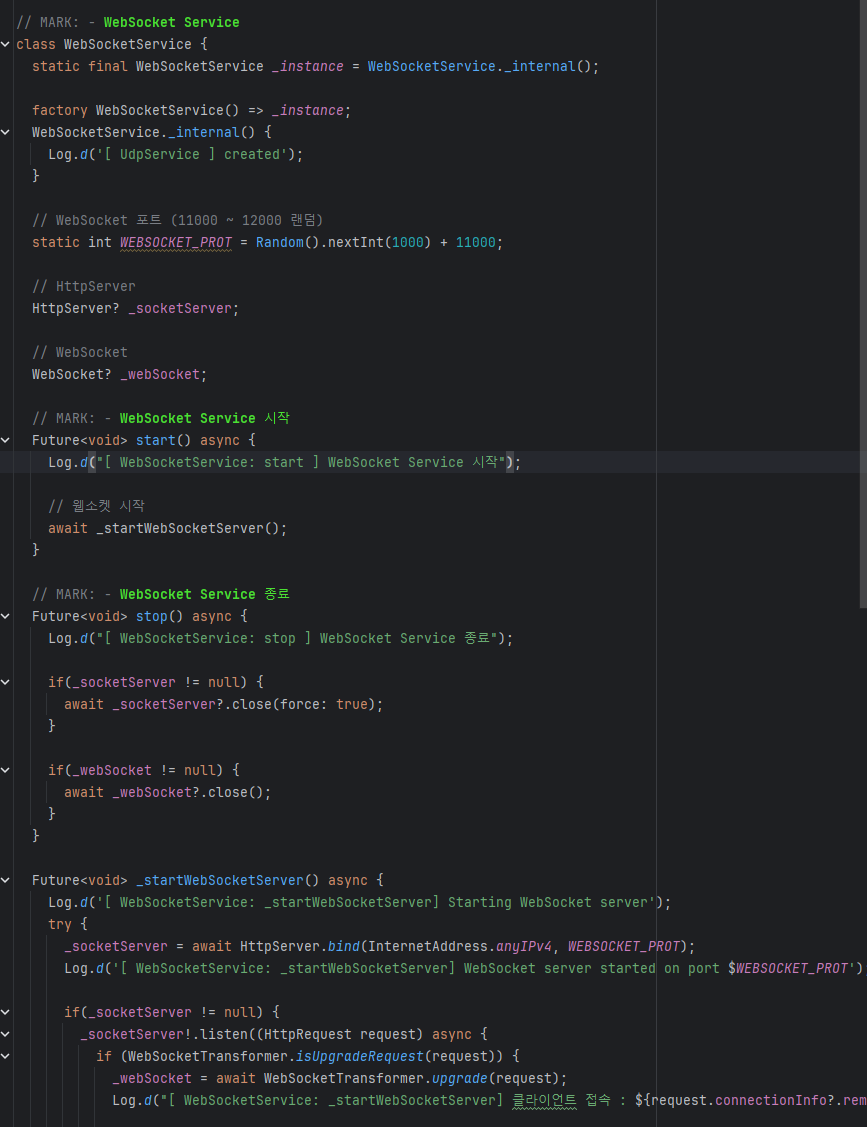Click '_instance' in the factory constructor line
867x1127 pixels.
click(x=307, y=110)
